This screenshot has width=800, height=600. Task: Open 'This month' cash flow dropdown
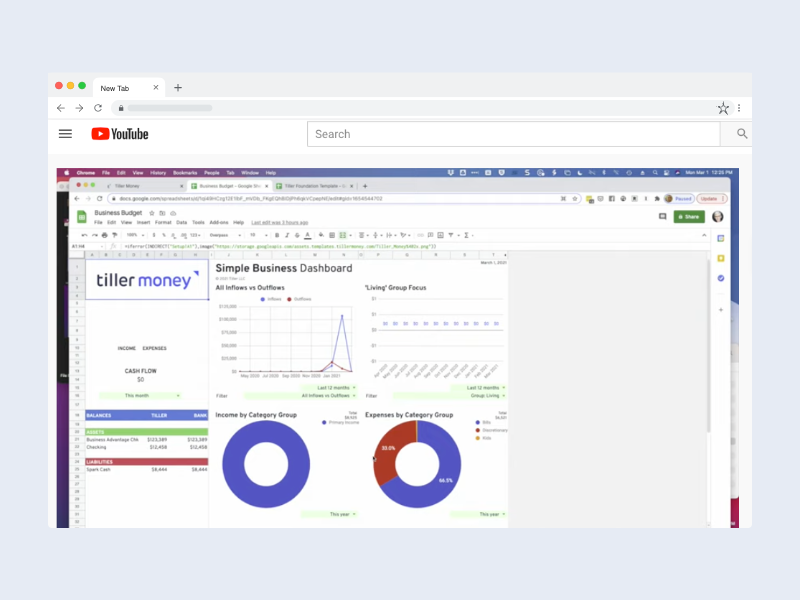tap(140, 395)
